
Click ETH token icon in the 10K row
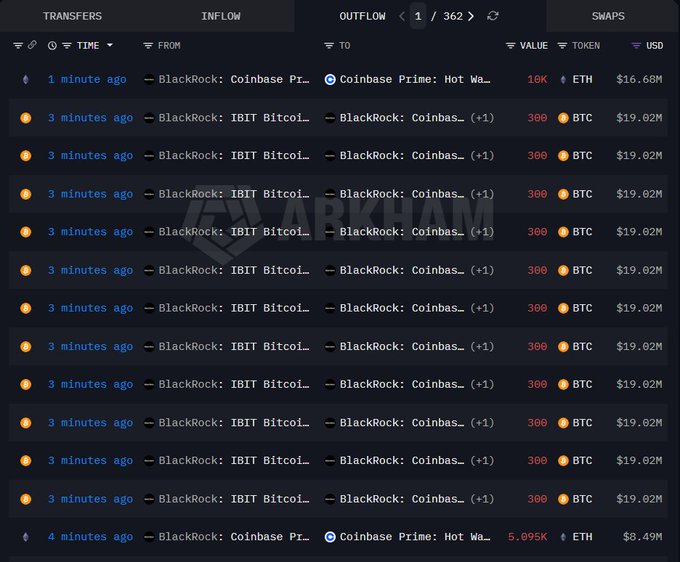pyautogui.click(x=563, y=79)
